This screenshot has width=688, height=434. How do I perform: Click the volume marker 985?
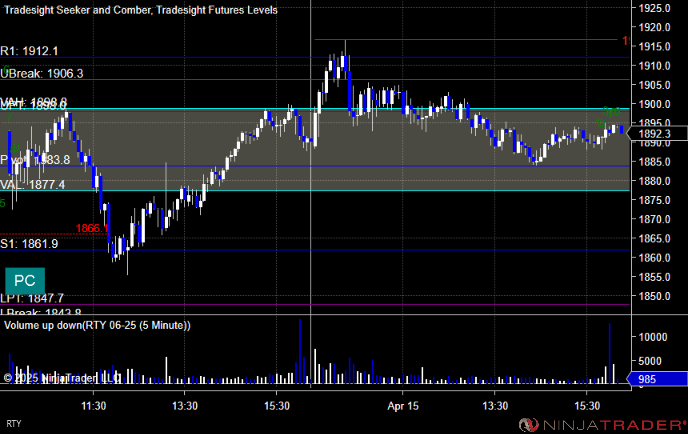coord(657,379)
